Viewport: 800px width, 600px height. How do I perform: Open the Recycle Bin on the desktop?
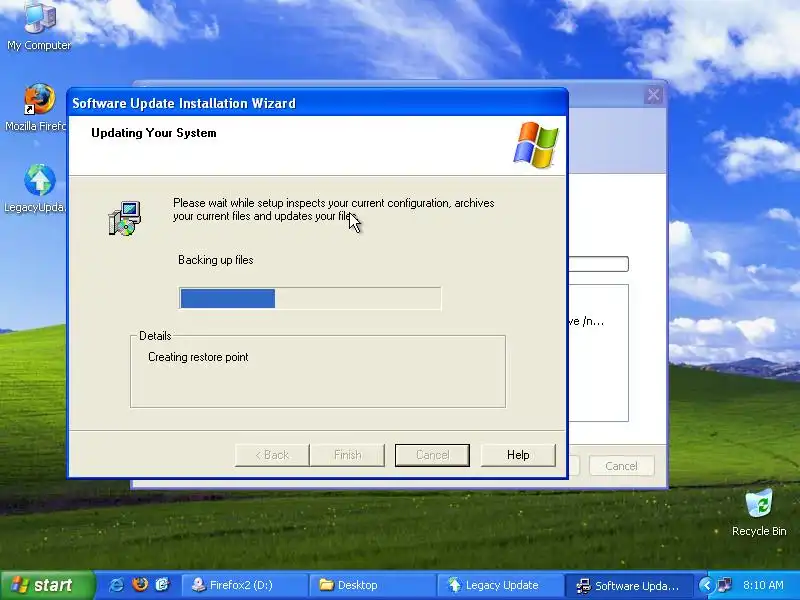click(759, 512)
